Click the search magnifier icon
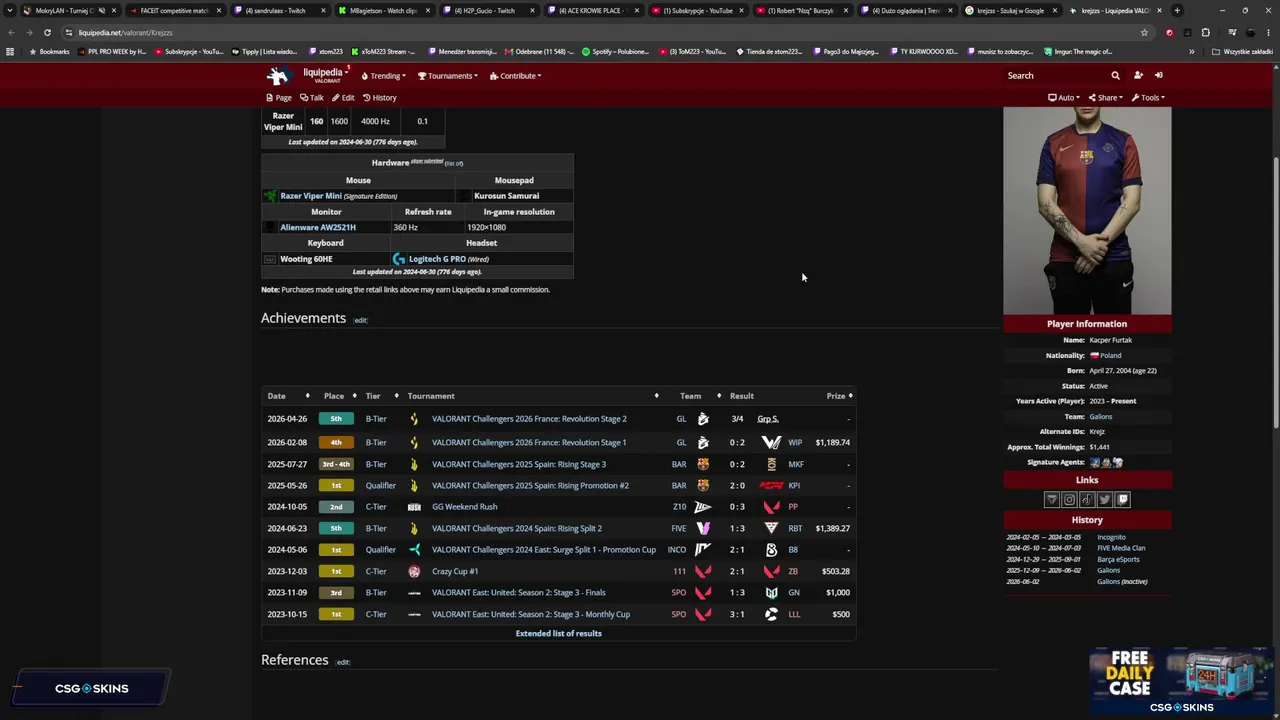 (1115, 75)
